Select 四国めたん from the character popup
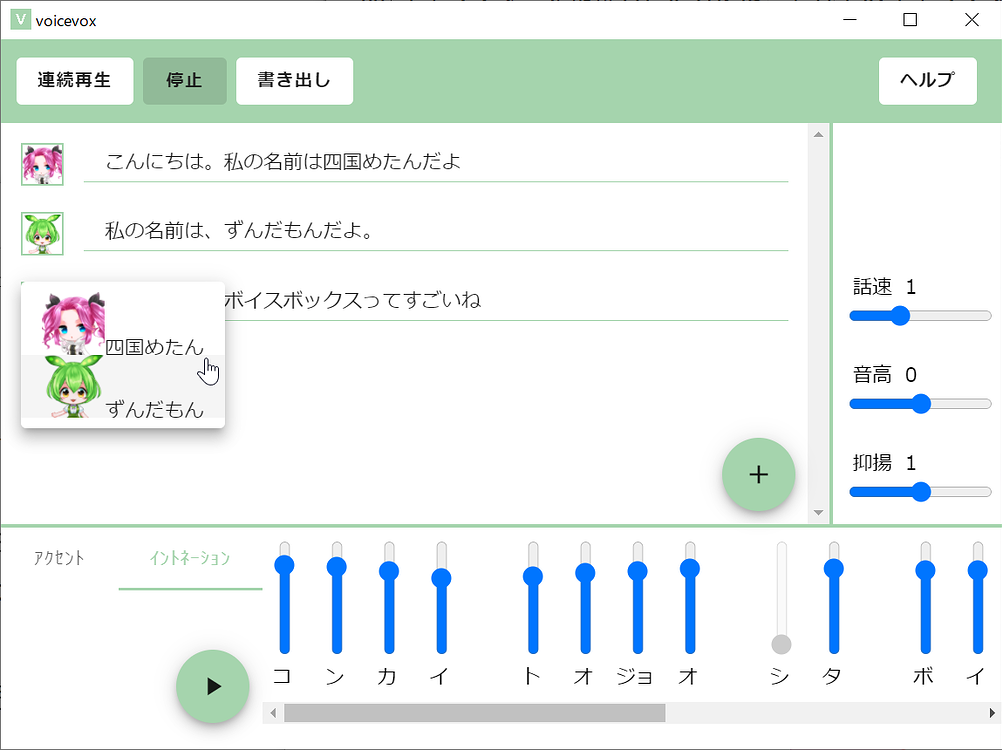Viewport: 1002px width, 750px height. coord(122,322)
